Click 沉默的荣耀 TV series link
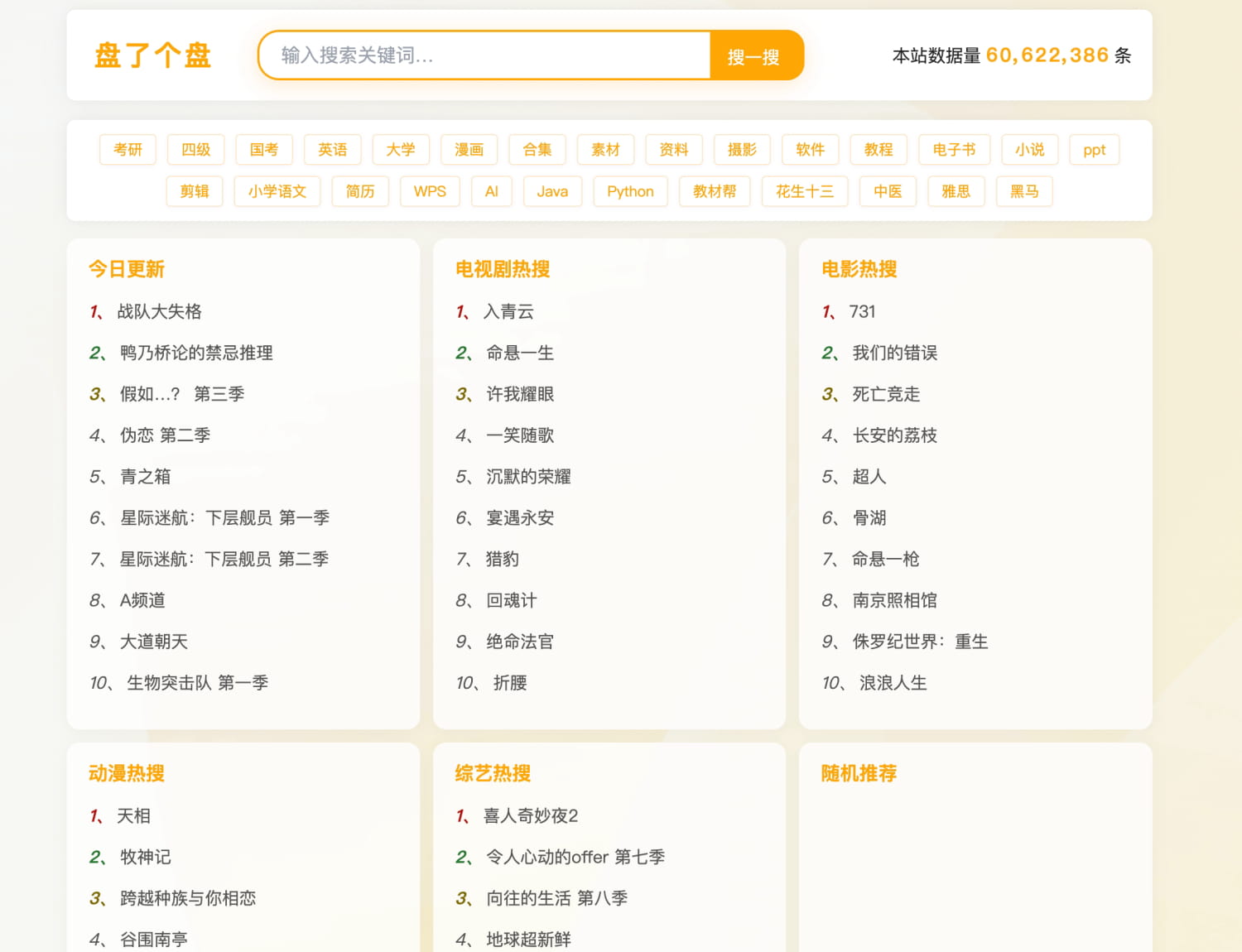This screenshot has width=1242, height=952. click(x=528, y=477)
